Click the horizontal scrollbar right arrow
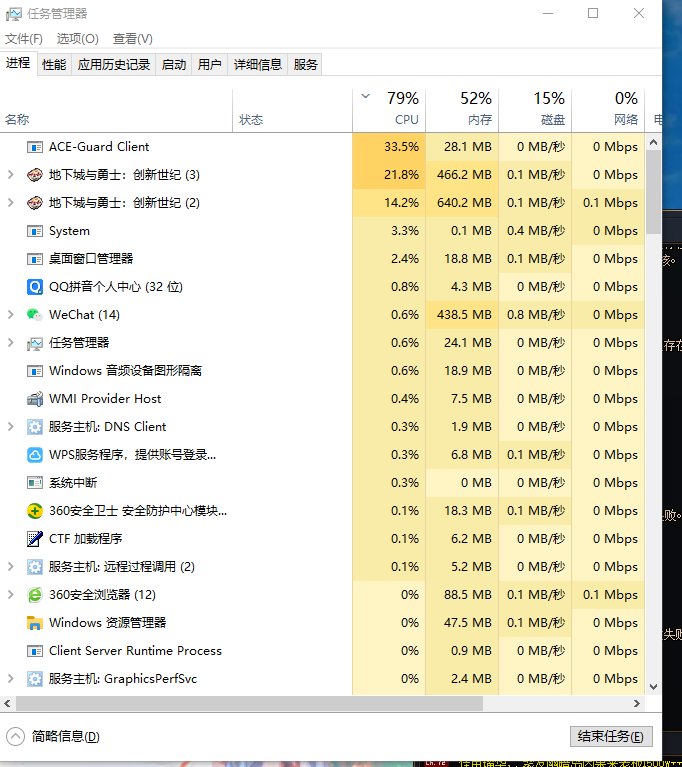Viewport: 682px width, 767px height. [637, 703]
